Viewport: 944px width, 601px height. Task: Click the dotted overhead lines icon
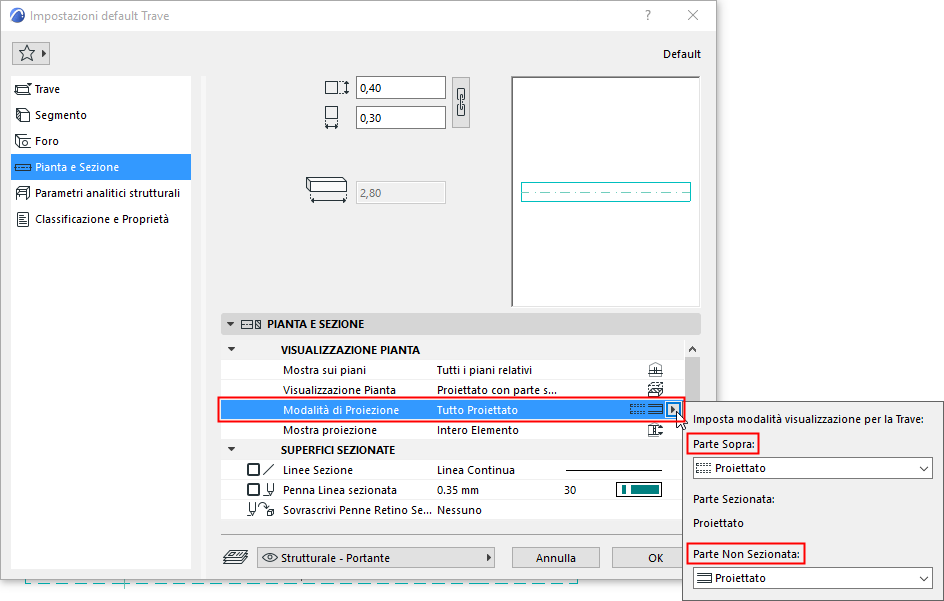coord(637,409)
